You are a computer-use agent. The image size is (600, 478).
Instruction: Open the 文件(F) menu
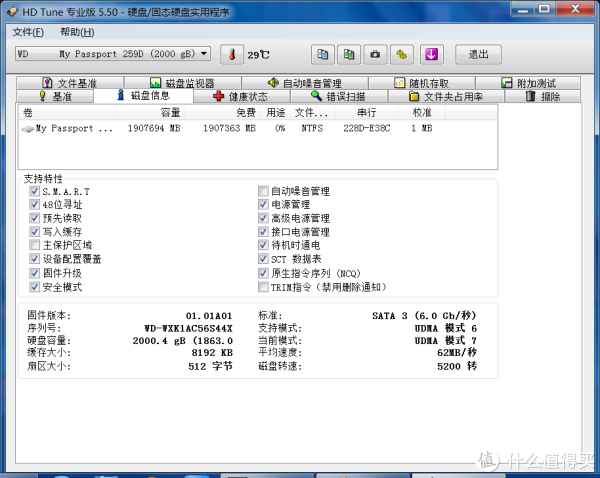pos(28,32)
